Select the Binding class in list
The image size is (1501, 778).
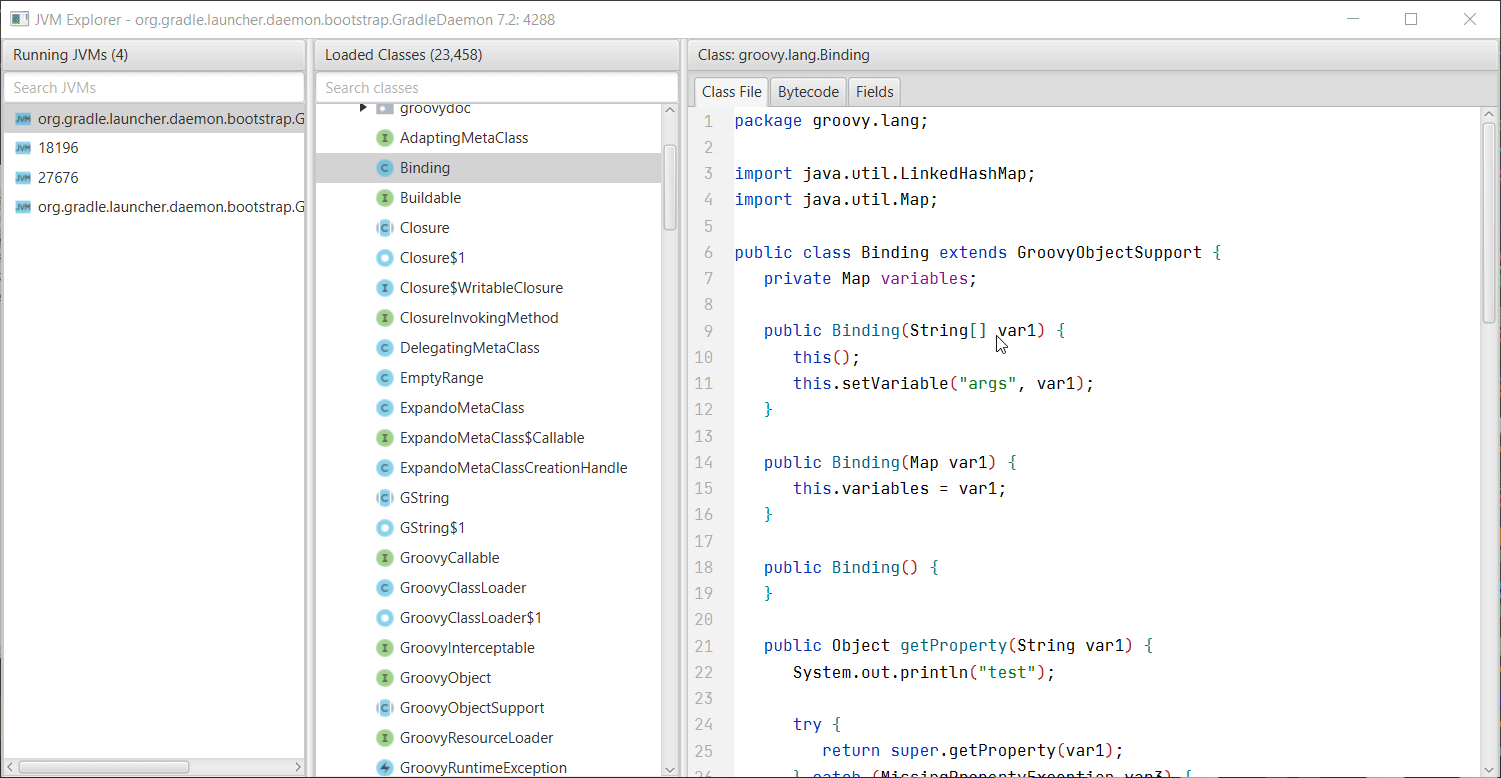point(488,168)
